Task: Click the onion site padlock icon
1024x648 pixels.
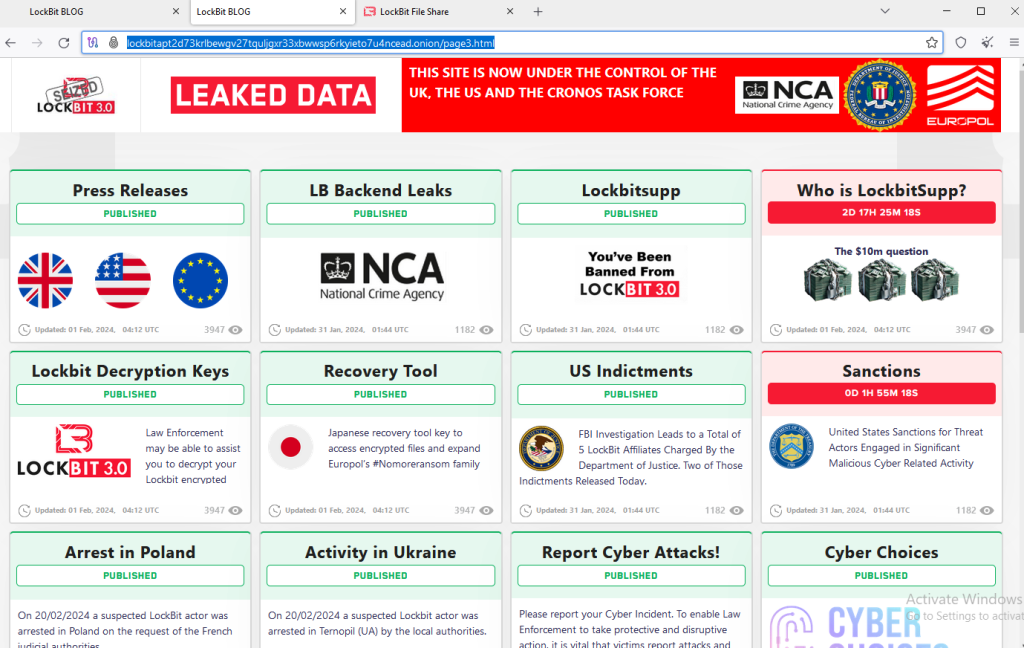Action: (114, 42)
